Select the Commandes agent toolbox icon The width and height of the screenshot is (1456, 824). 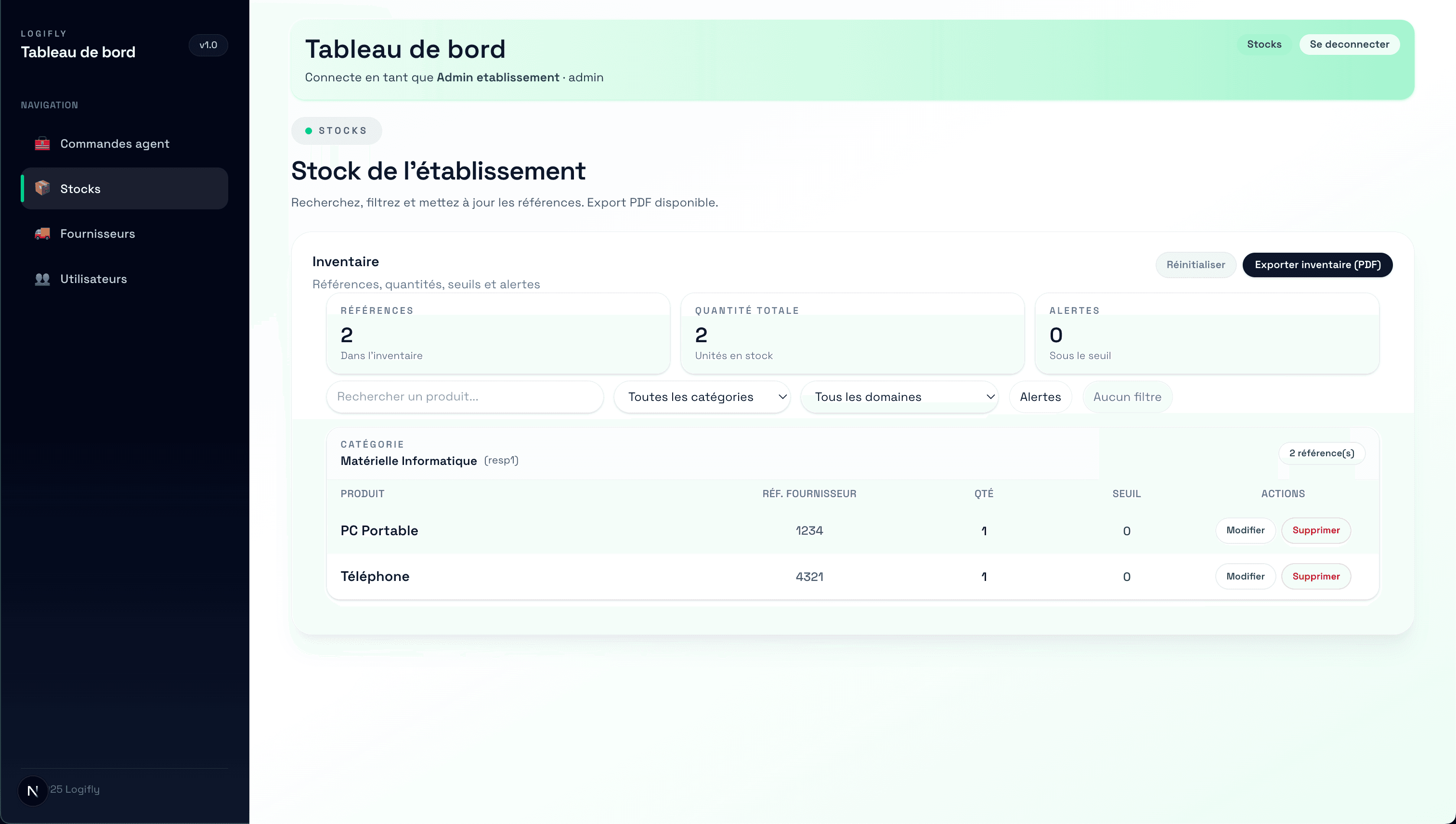(x=42, y=144)
